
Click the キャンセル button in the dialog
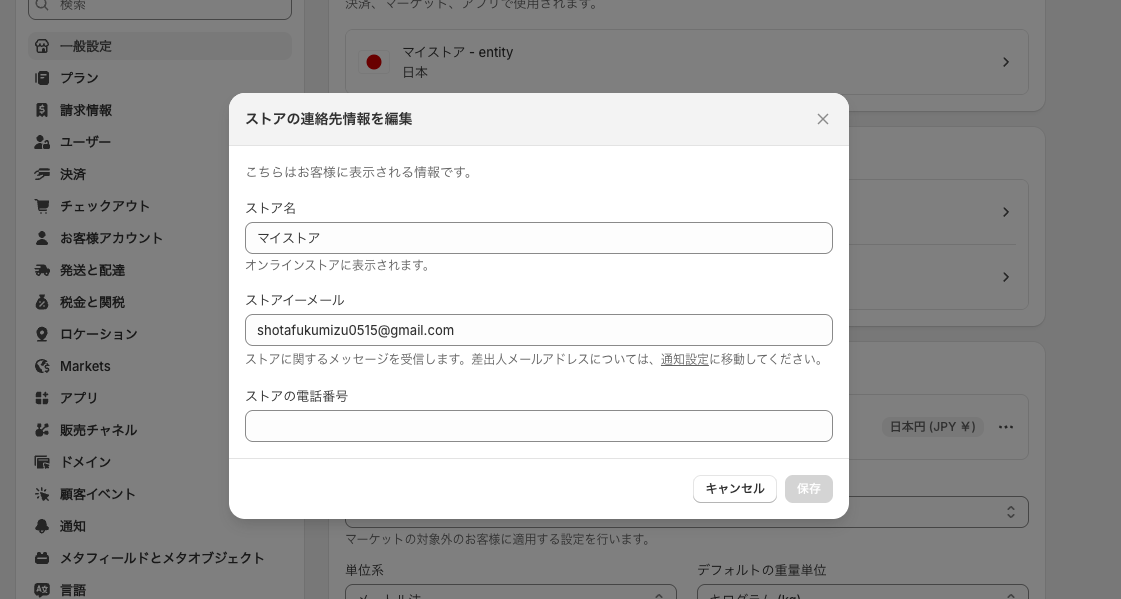735,489
